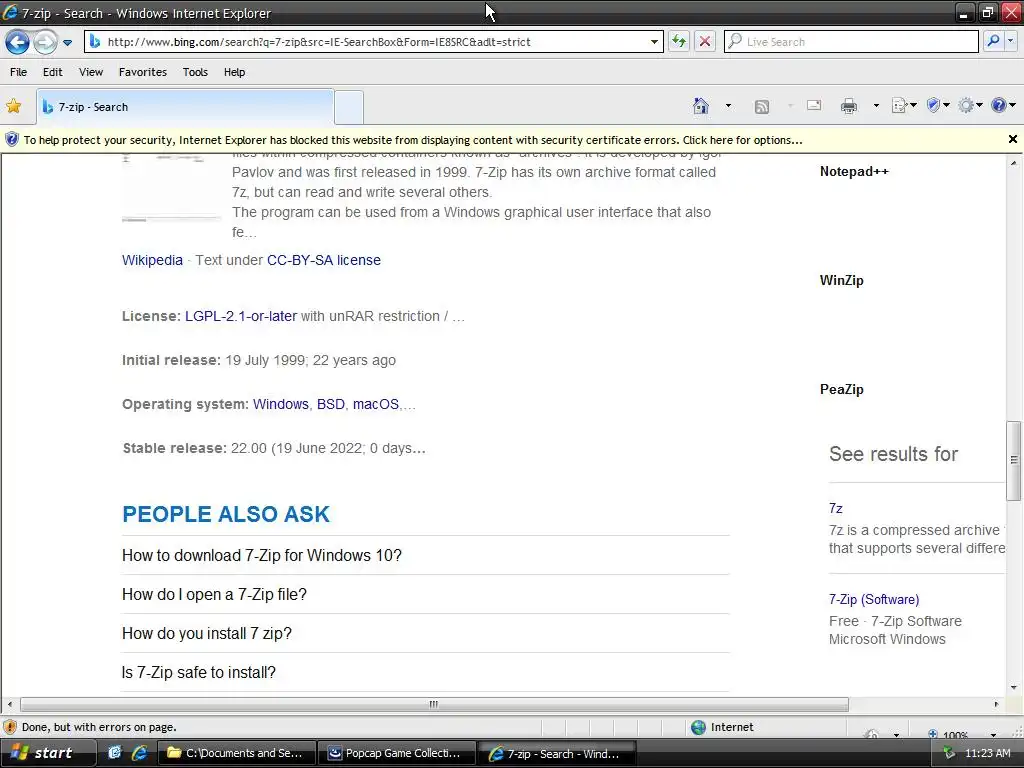Click the Internet zone globe icon
This screenshot has width=1024, height=768.
click(698, 727)
